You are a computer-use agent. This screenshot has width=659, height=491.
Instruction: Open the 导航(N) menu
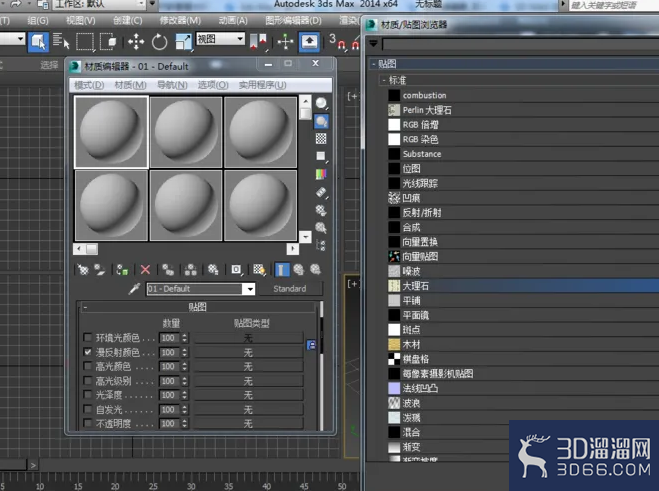[x=172, y=85]
